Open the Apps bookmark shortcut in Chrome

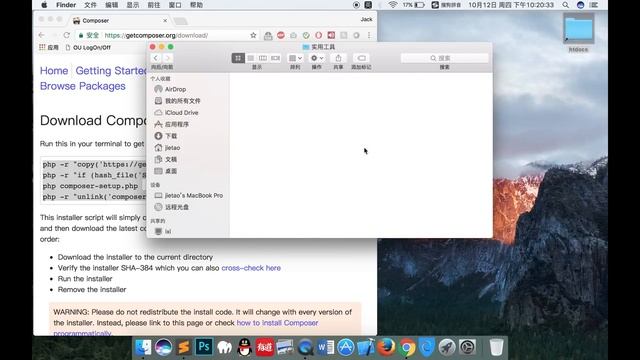[49, 47]
